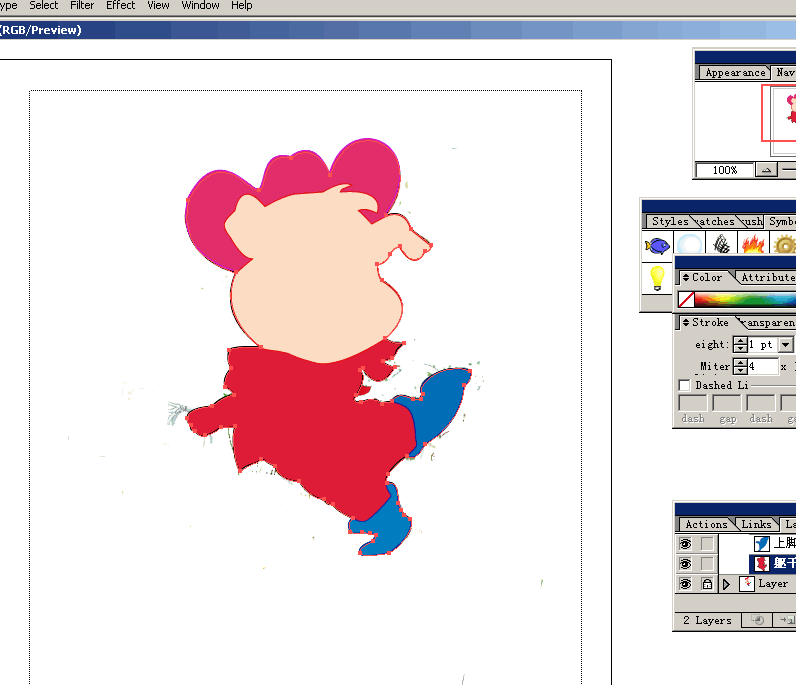Select the fire symbol

[753, 245]
